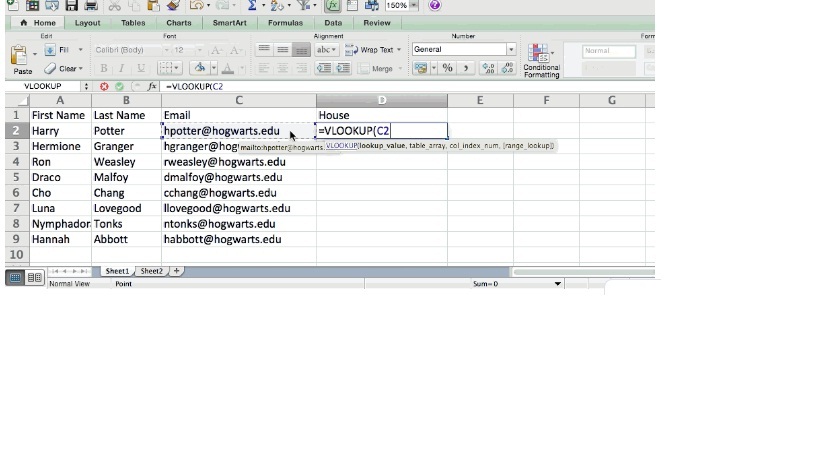The image size is (819, 460).
Task: Select column E header
Action: [x=479, y=100]
